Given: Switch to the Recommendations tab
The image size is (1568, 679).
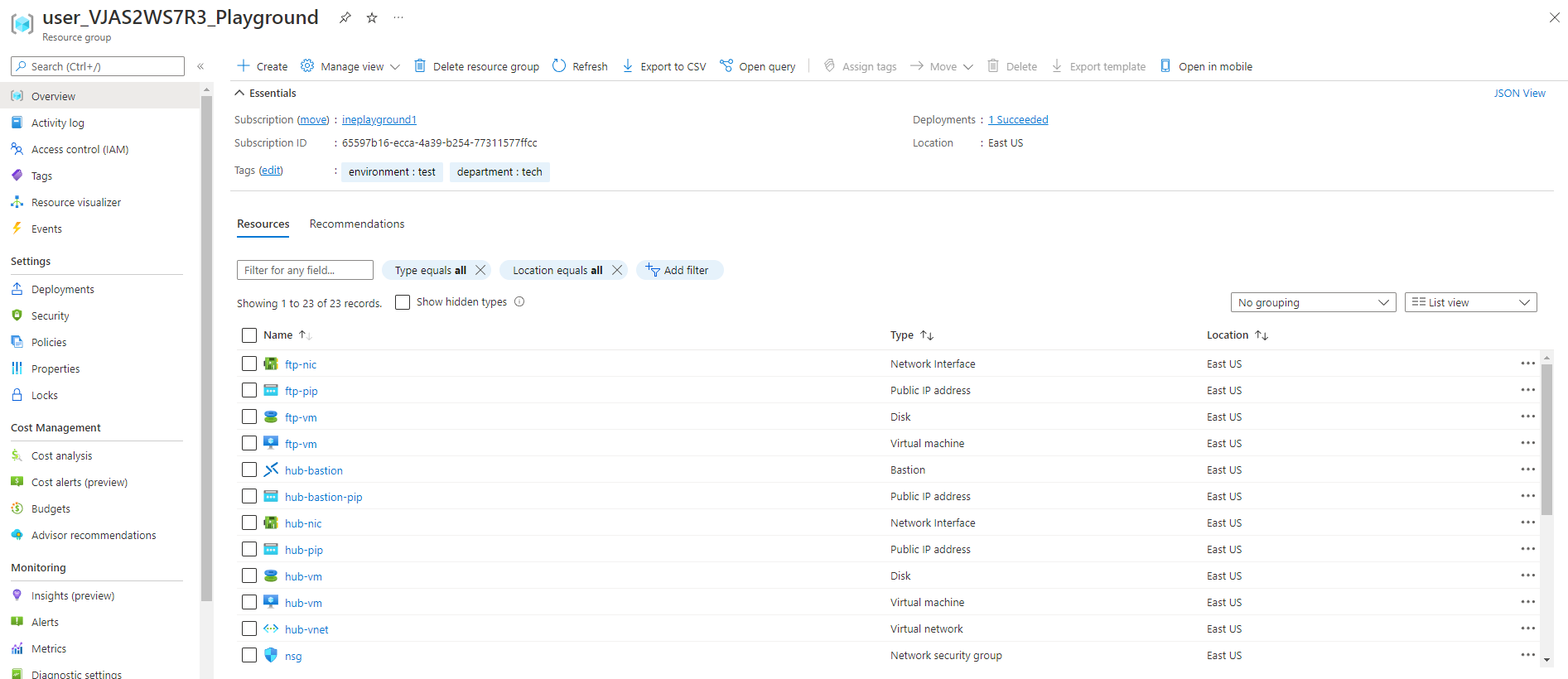Looking at the screenshot, I should [357, 224].
